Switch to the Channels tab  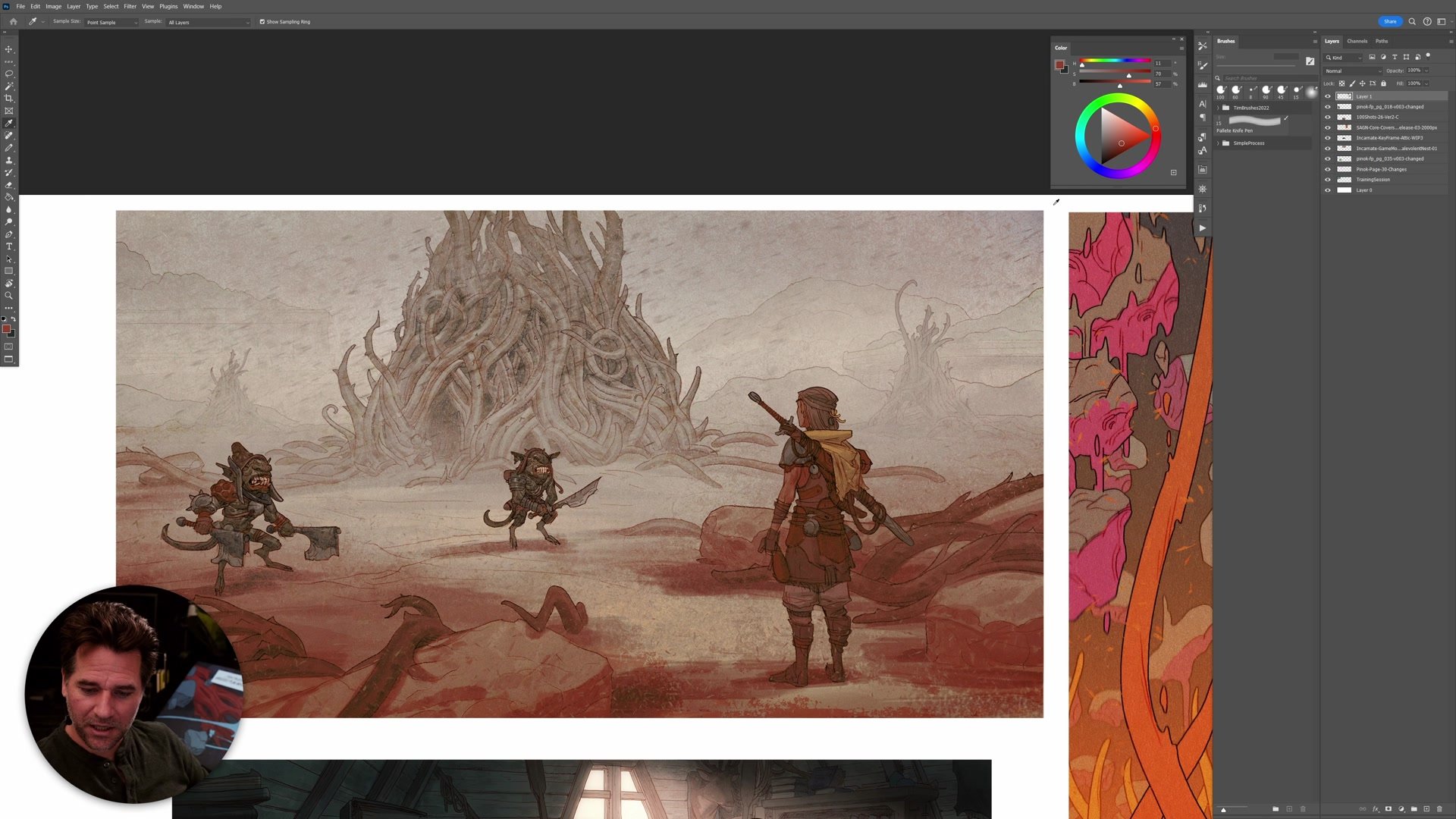point(1357,41)
